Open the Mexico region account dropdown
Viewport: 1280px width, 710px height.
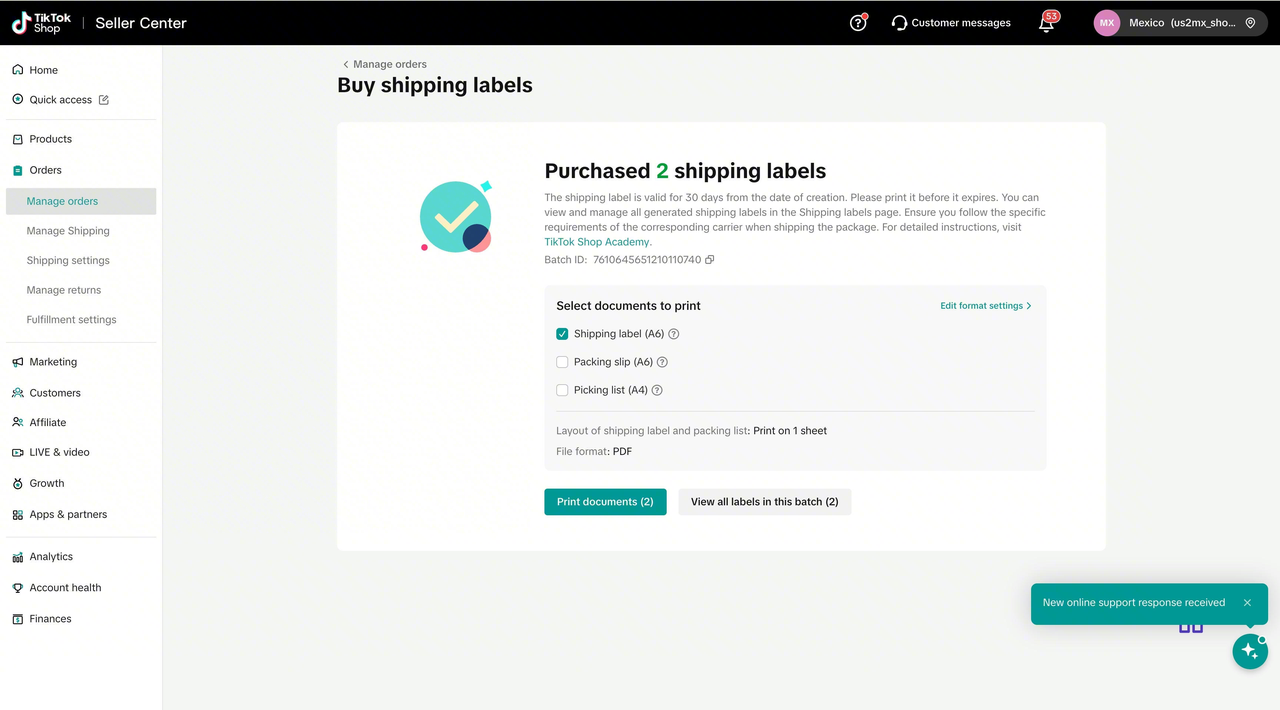pyautogui.click(x=1177, y=23)
